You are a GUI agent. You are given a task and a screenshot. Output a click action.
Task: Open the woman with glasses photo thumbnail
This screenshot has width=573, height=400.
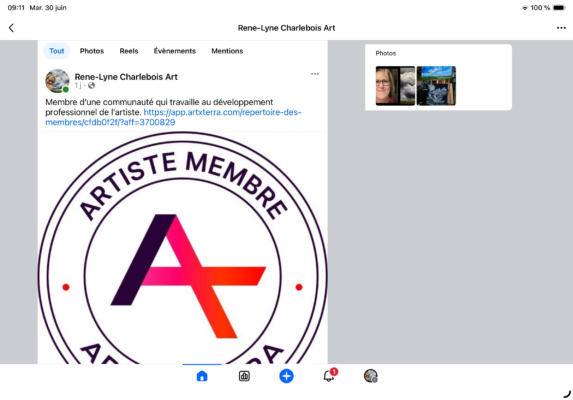[395, 86]
